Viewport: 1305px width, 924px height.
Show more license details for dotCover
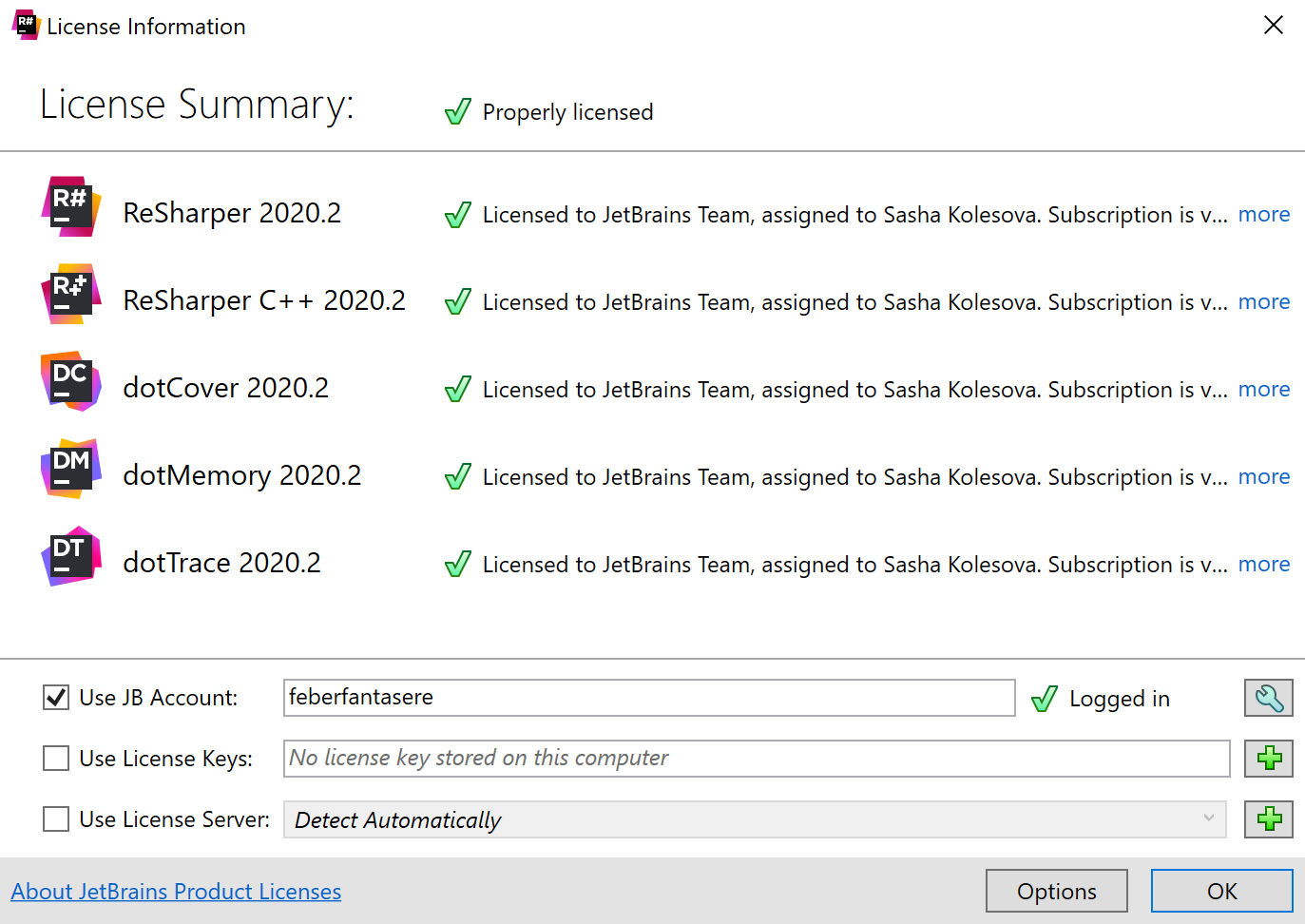(1264, 390)
